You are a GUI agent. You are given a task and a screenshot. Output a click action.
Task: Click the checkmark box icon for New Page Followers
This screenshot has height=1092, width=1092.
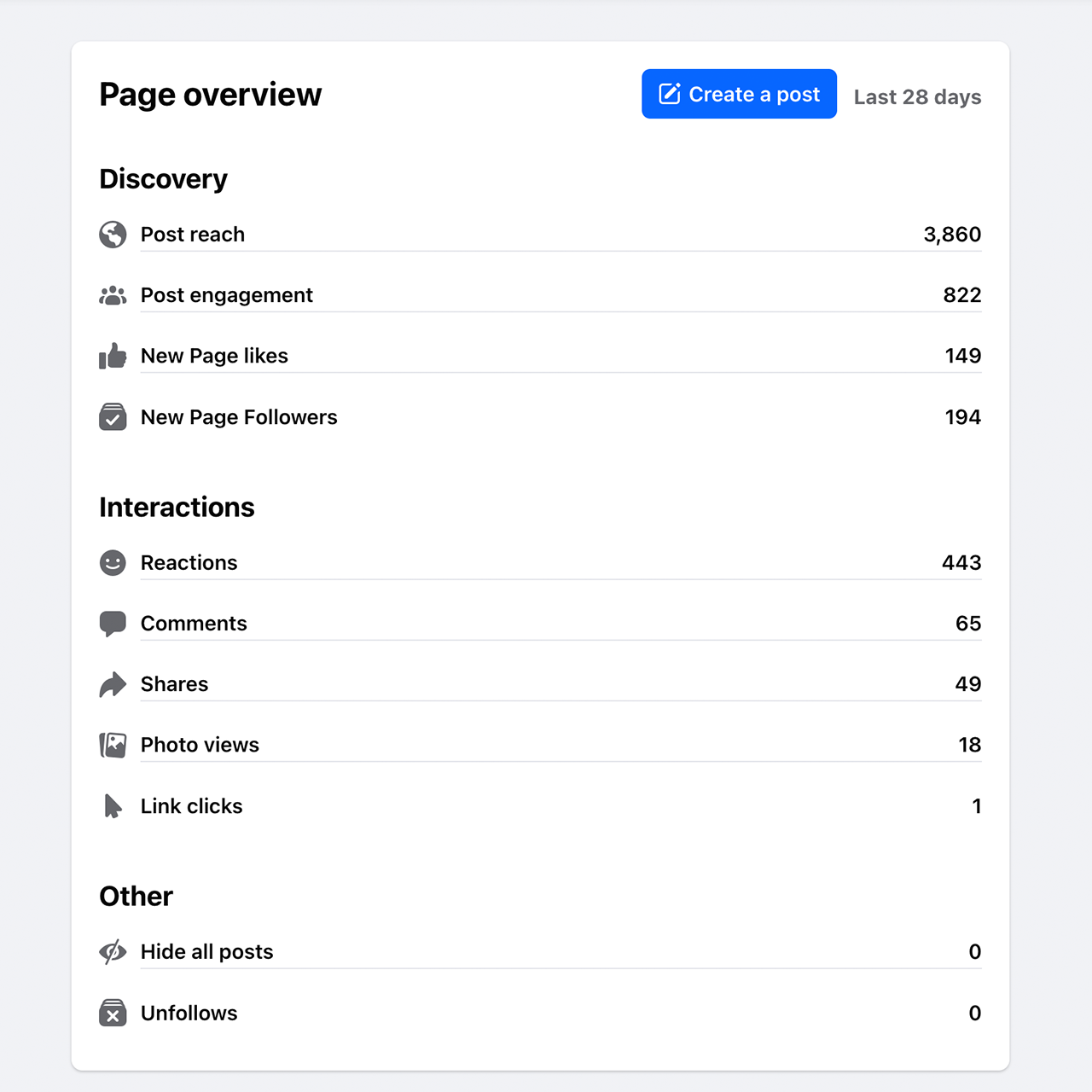point(113,416)
